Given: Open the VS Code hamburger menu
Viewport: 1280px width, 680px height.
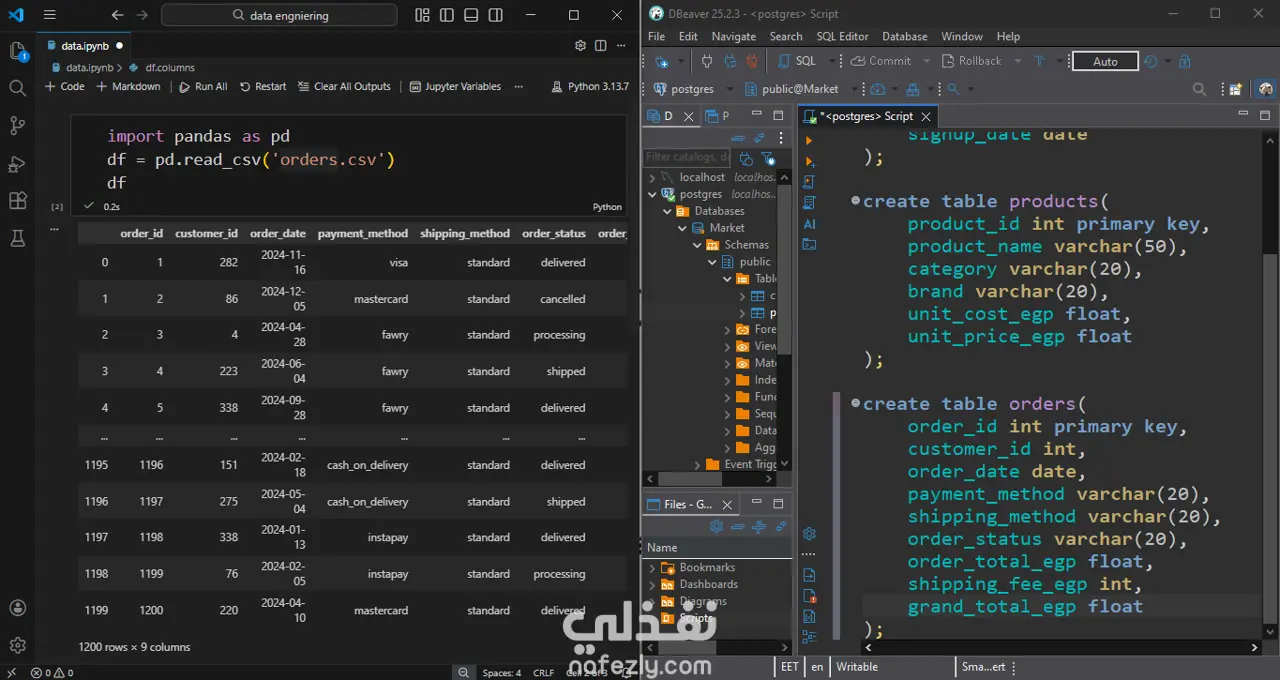Looking at the screenshot, I should [50, 15].
